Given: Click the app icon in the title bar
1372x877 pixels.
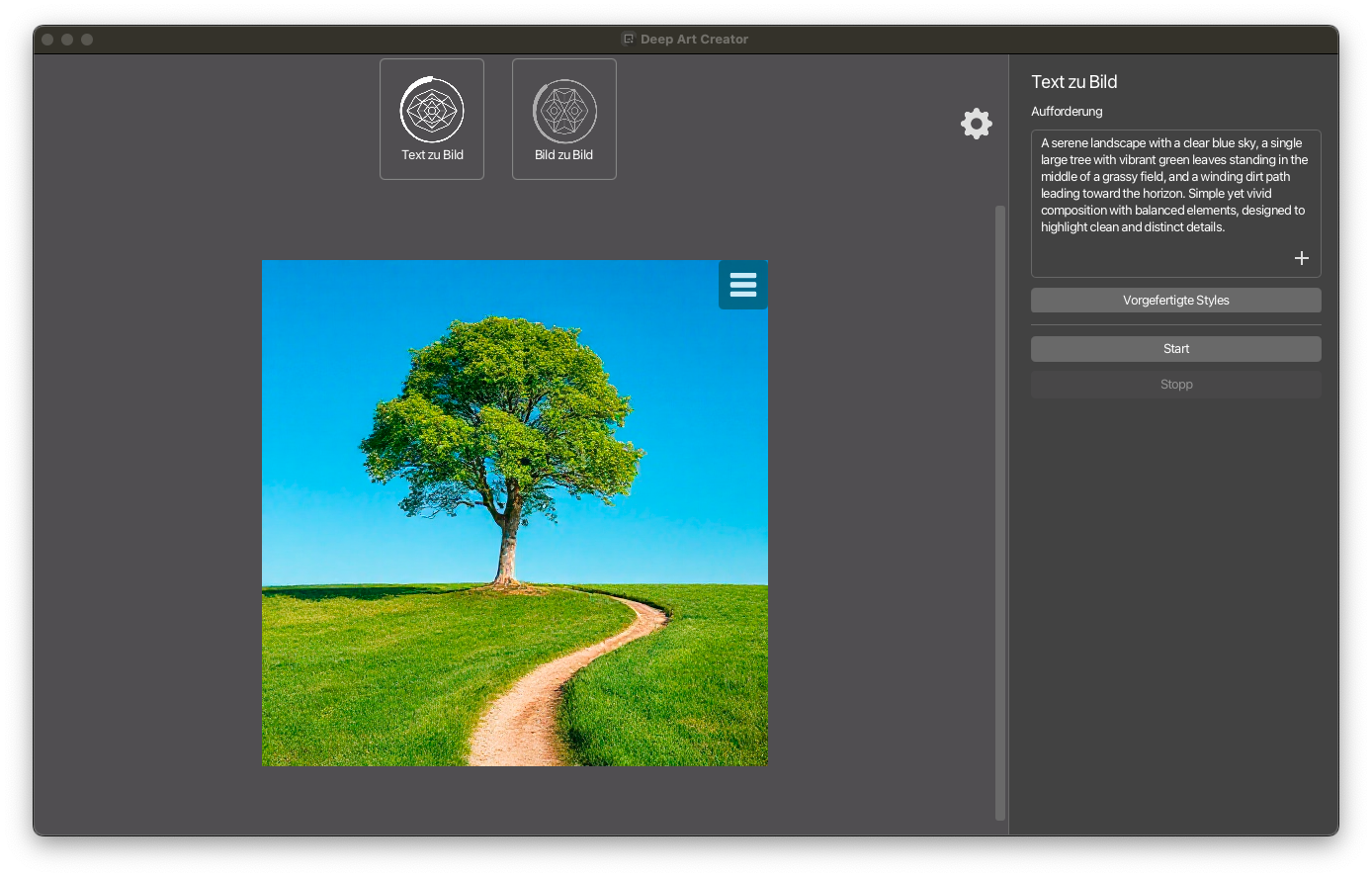Looking at the screenshot, I should click(627, 40).
